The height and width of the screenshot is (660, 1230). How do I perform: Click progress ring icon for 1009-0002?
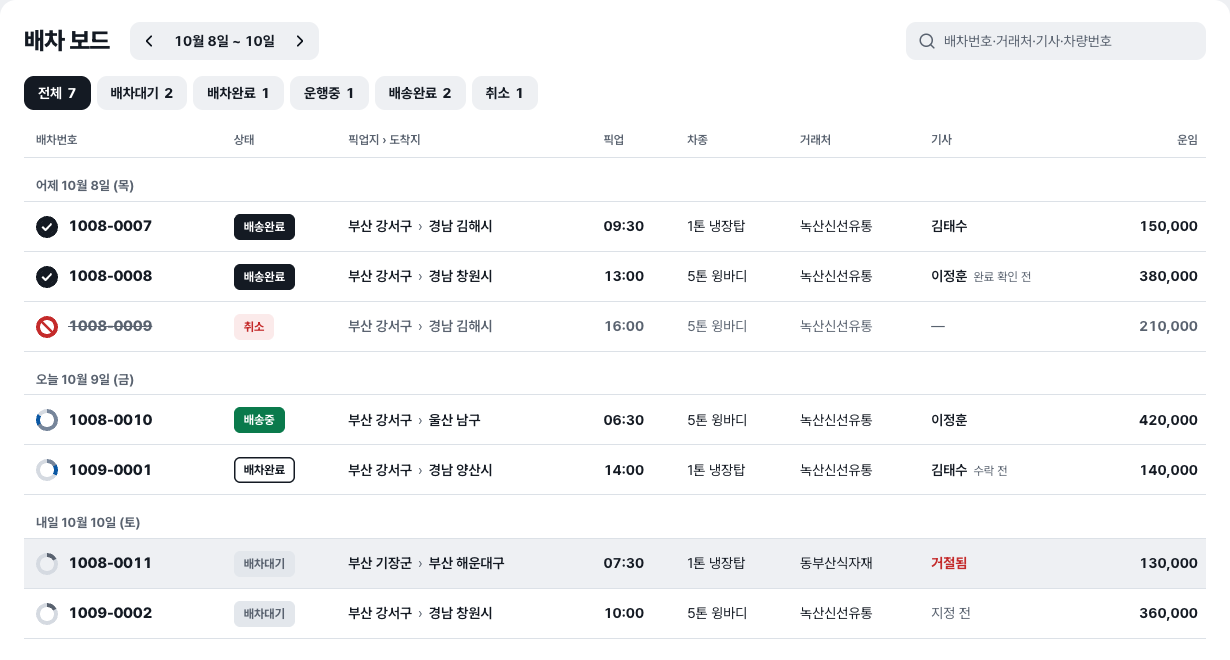point(47,614)
